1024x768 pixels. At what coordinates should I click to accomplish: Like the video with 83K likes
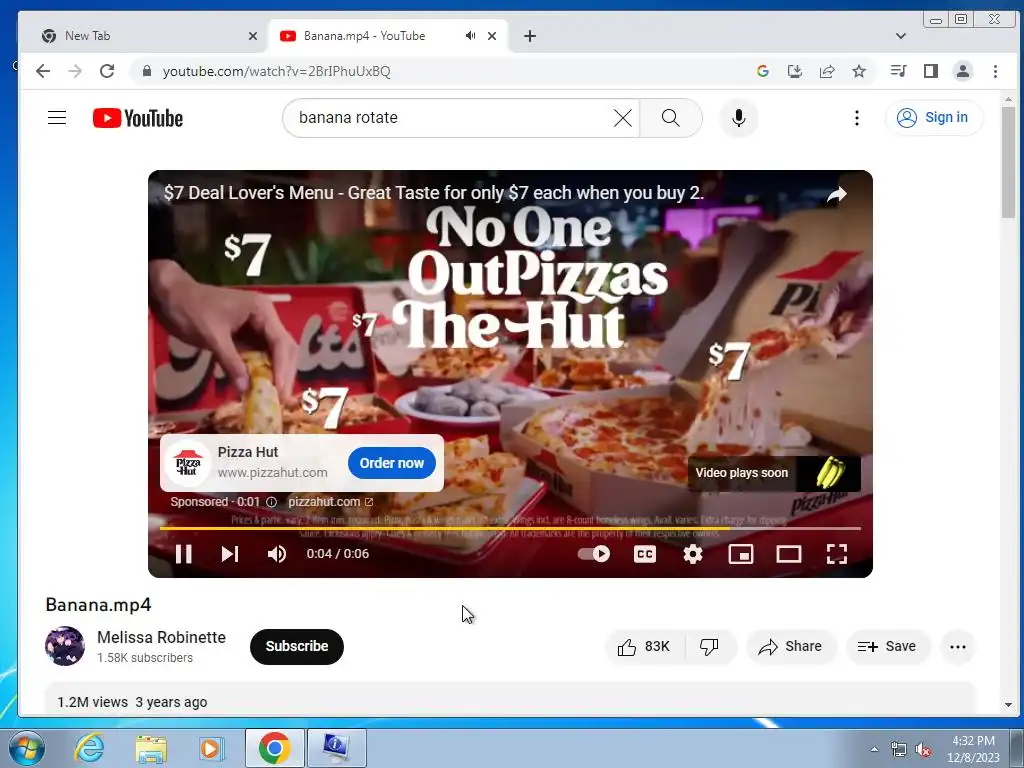pos(645,647)
